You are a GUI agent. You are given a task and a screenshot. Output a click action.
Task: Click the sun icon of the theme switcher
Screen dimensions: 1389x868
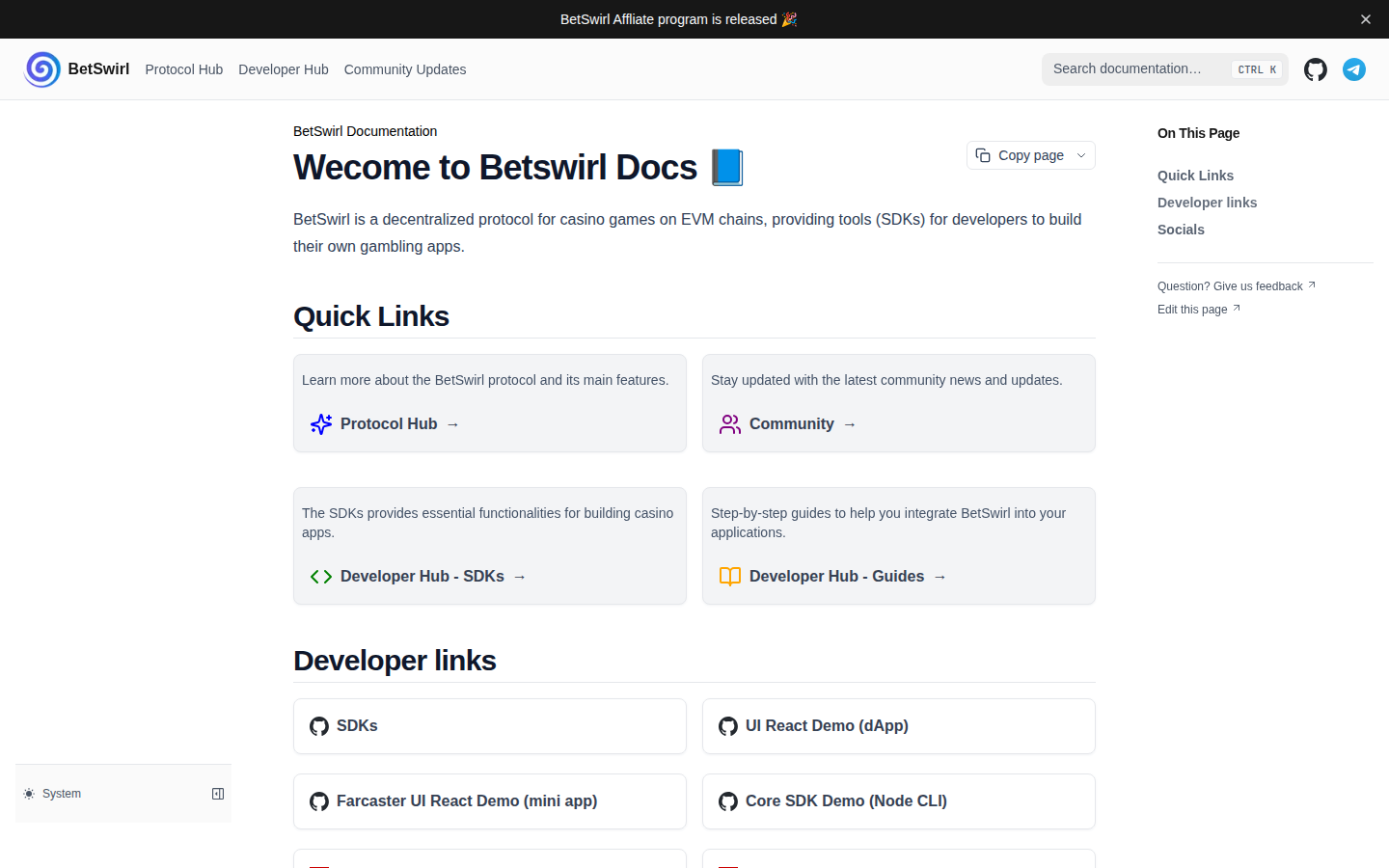[x=29, y=794]
